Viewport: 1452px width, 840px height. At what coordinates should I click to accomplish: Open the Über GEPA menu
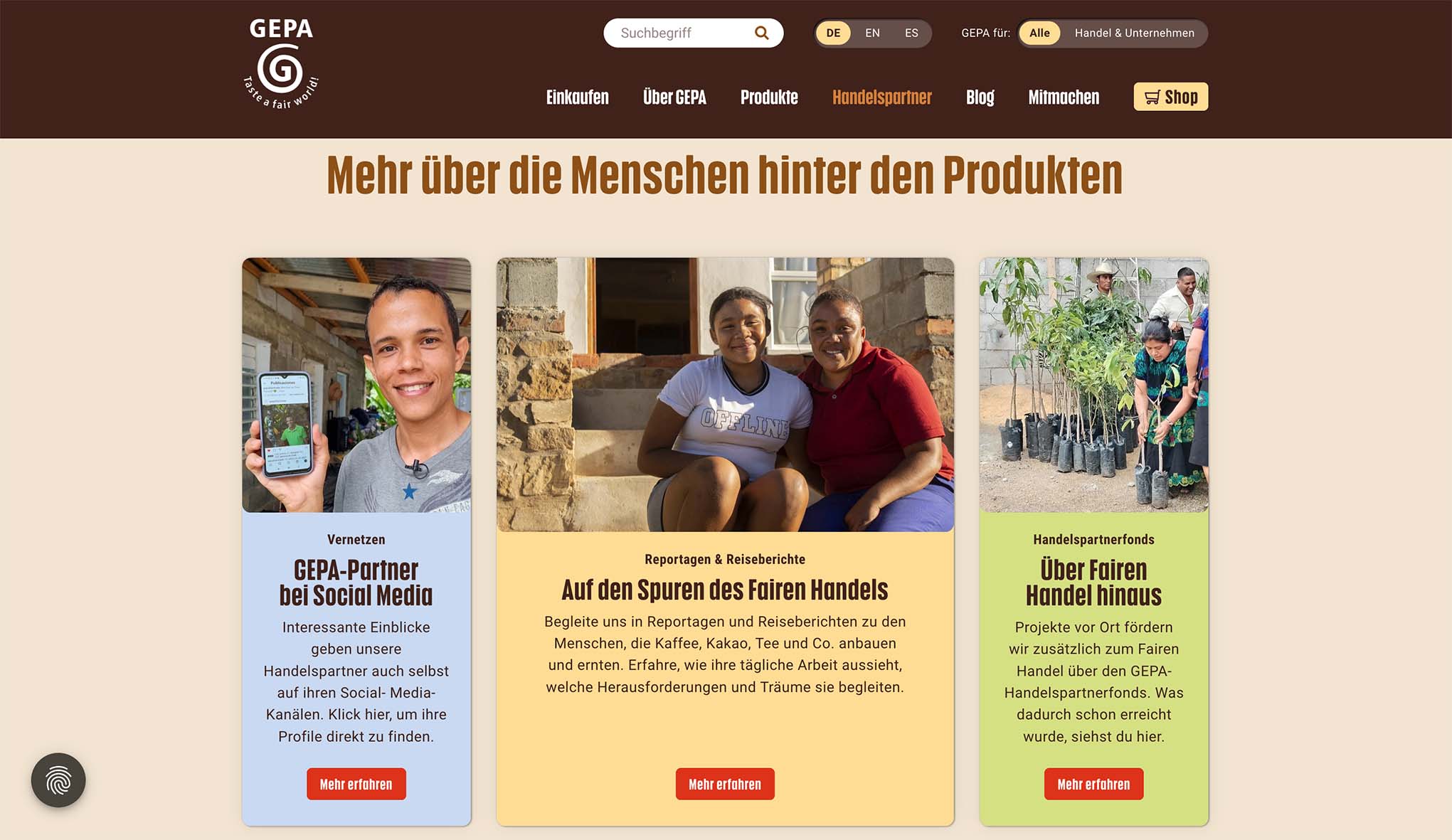tap(674, 97)
